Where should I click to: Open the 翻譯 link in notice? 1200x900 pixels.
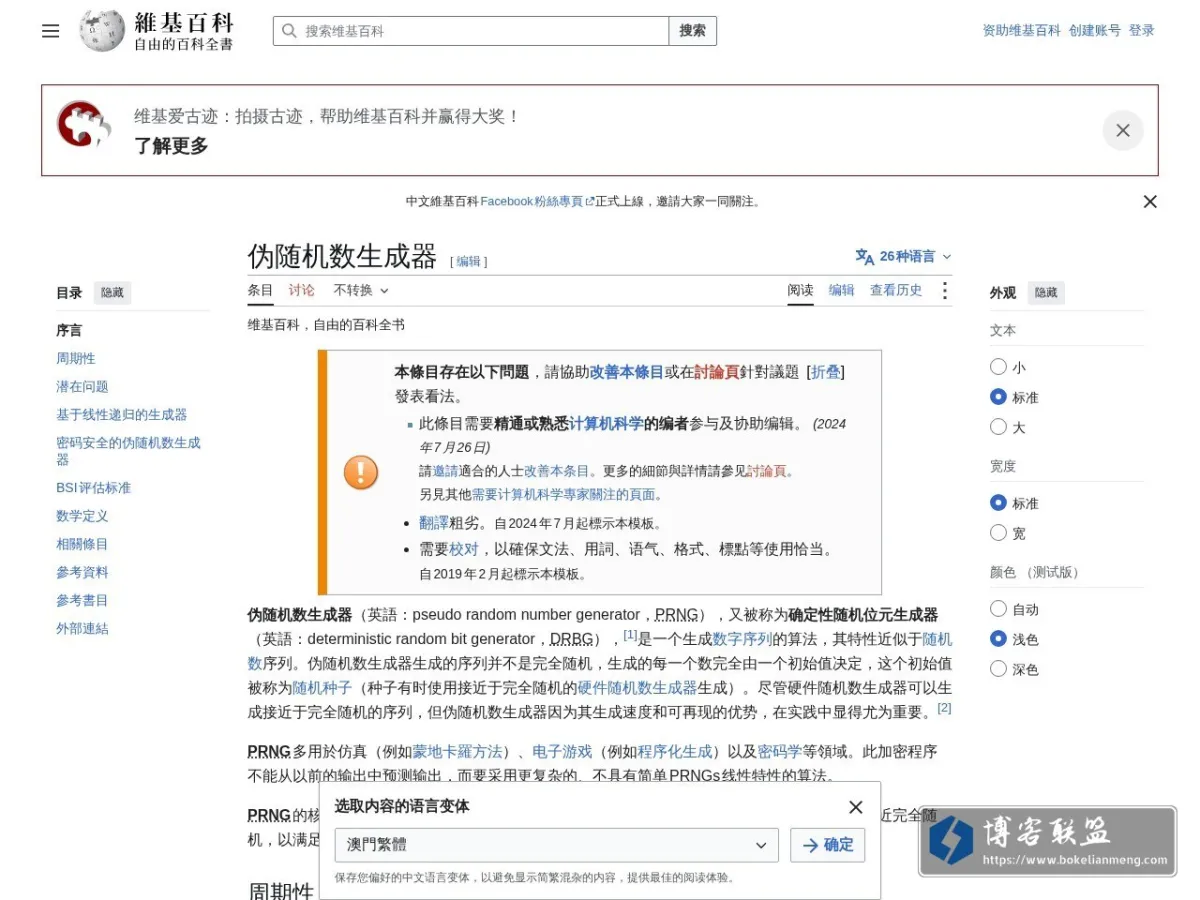434,522
